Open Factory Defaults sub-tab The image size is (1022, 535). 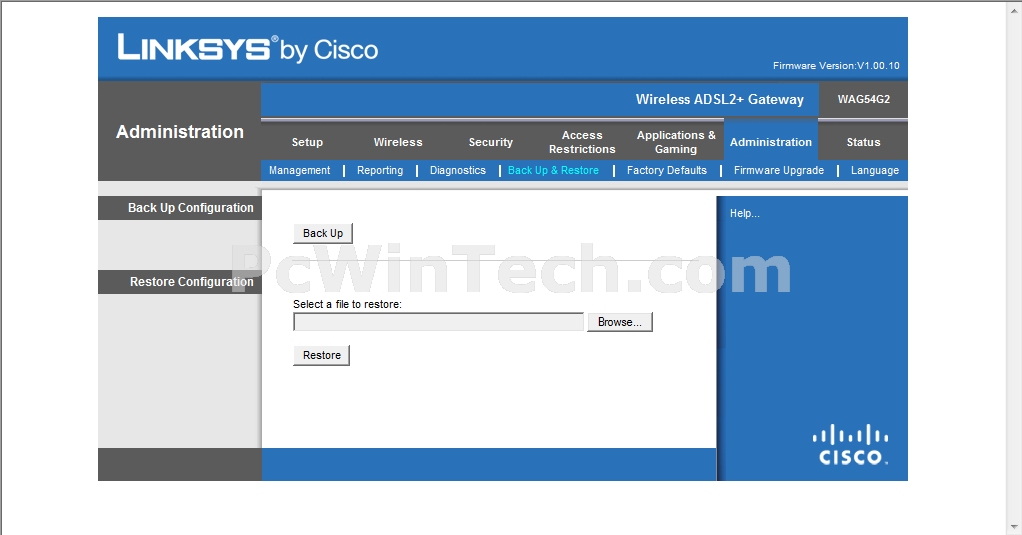[x=667, y=170]
